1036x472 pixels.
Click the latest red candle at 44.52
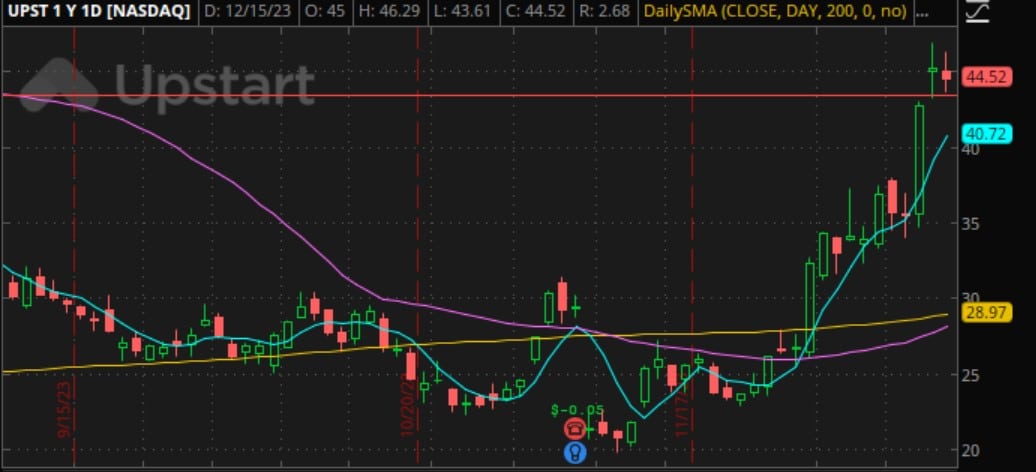click(x=946, y=74)
